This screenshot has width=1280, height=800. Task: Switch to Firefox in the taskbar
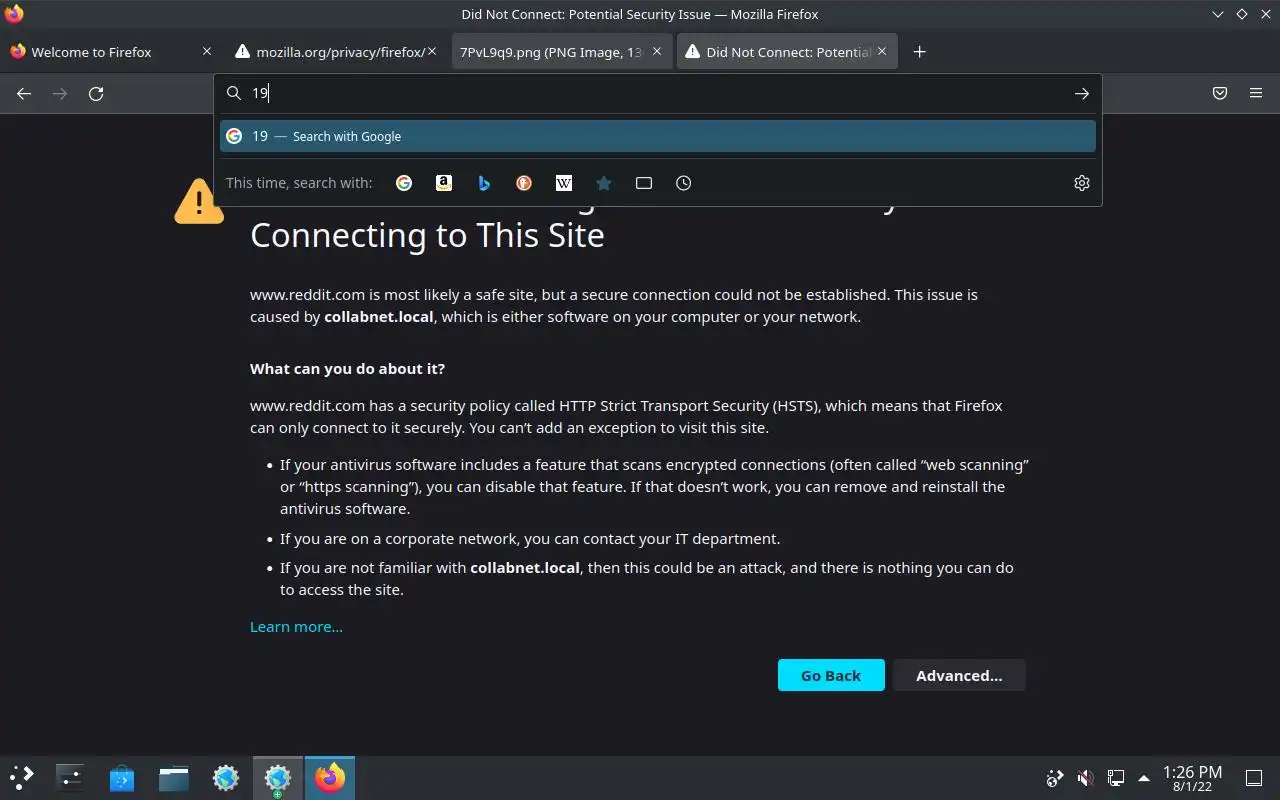330,778
